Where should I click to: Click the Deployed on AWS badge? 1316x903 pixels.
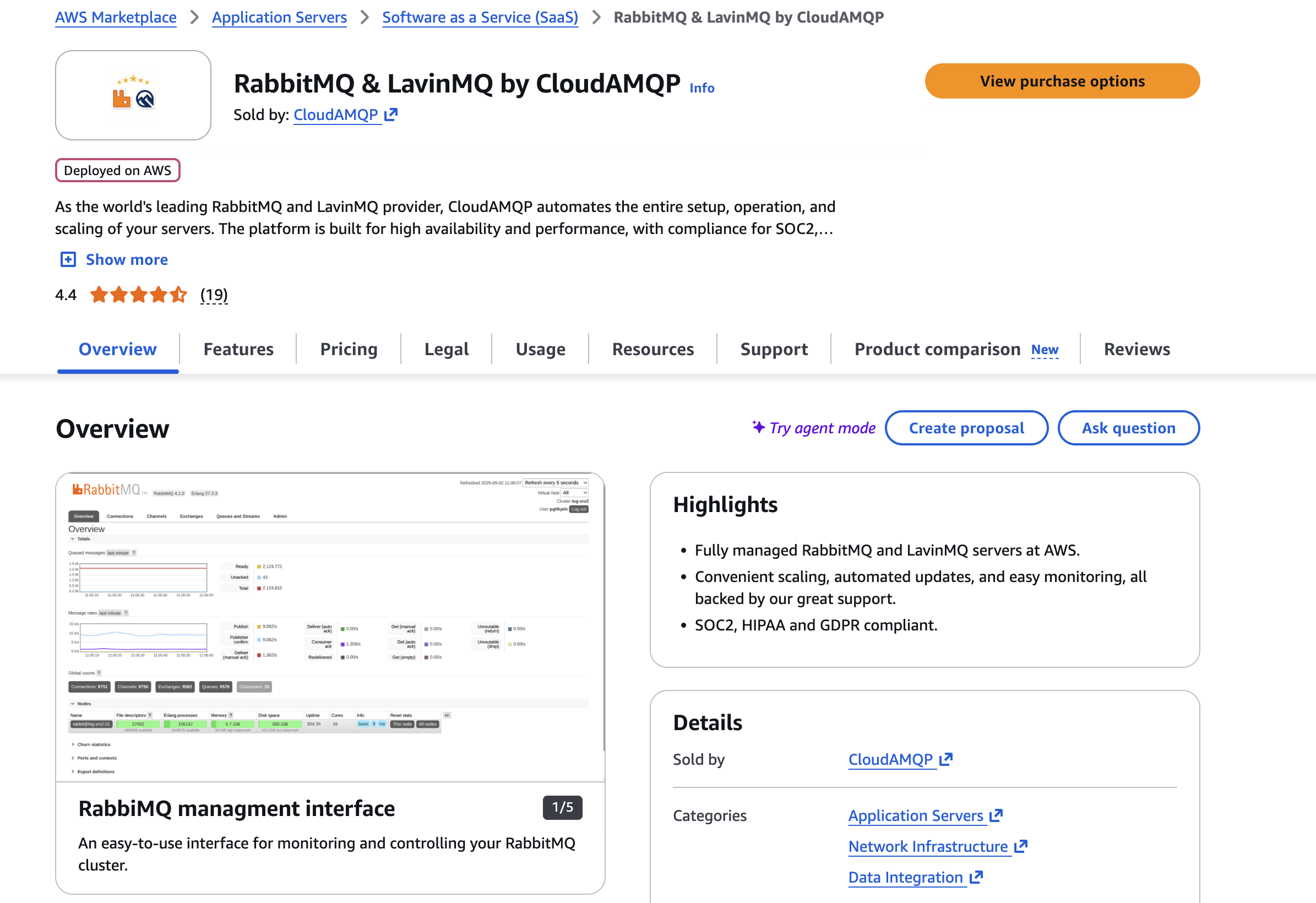click(x=117, y=170)
